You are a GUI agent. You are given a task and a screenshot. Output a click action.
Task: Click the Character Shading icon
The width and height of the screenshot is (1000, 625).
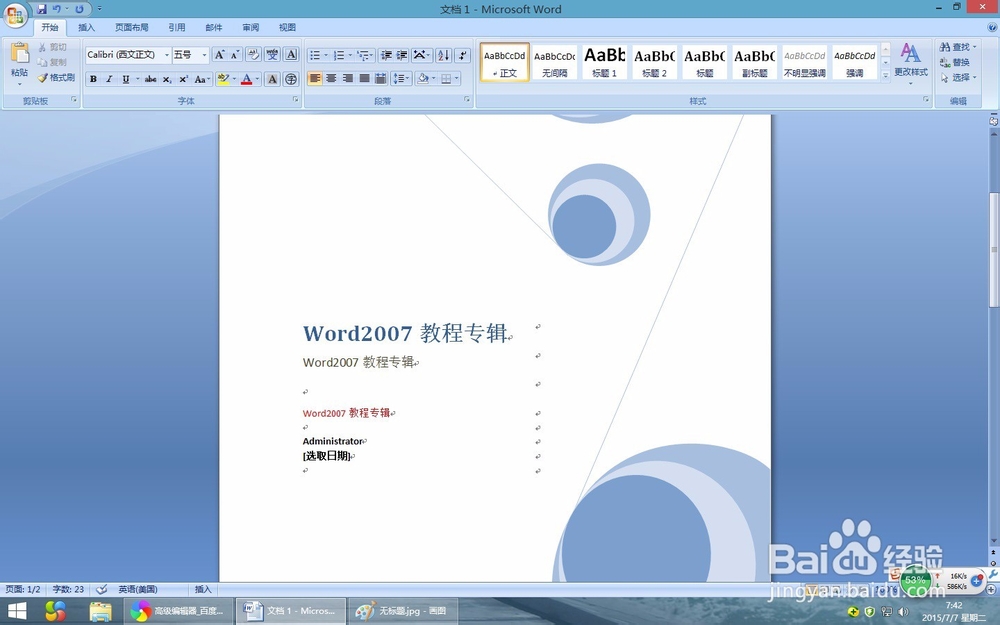pyautogui.click(x=272, y=79)
